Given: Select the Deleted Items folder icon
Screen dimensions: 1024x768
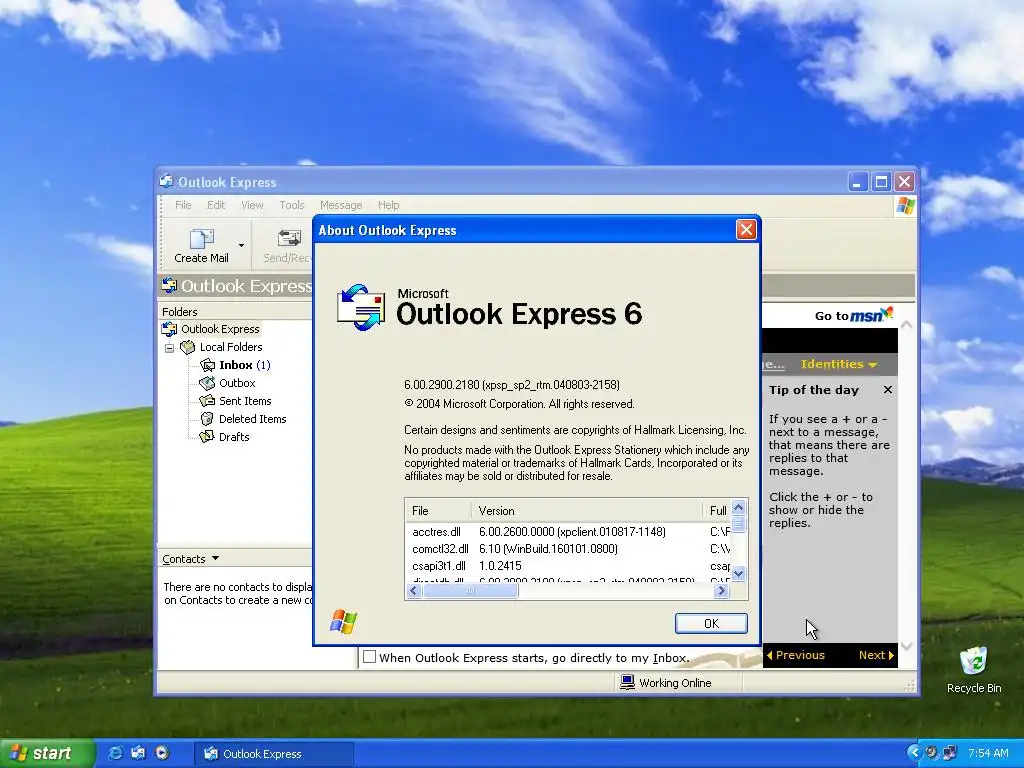Looking at the screenshot, I should [x=207, y=419].
